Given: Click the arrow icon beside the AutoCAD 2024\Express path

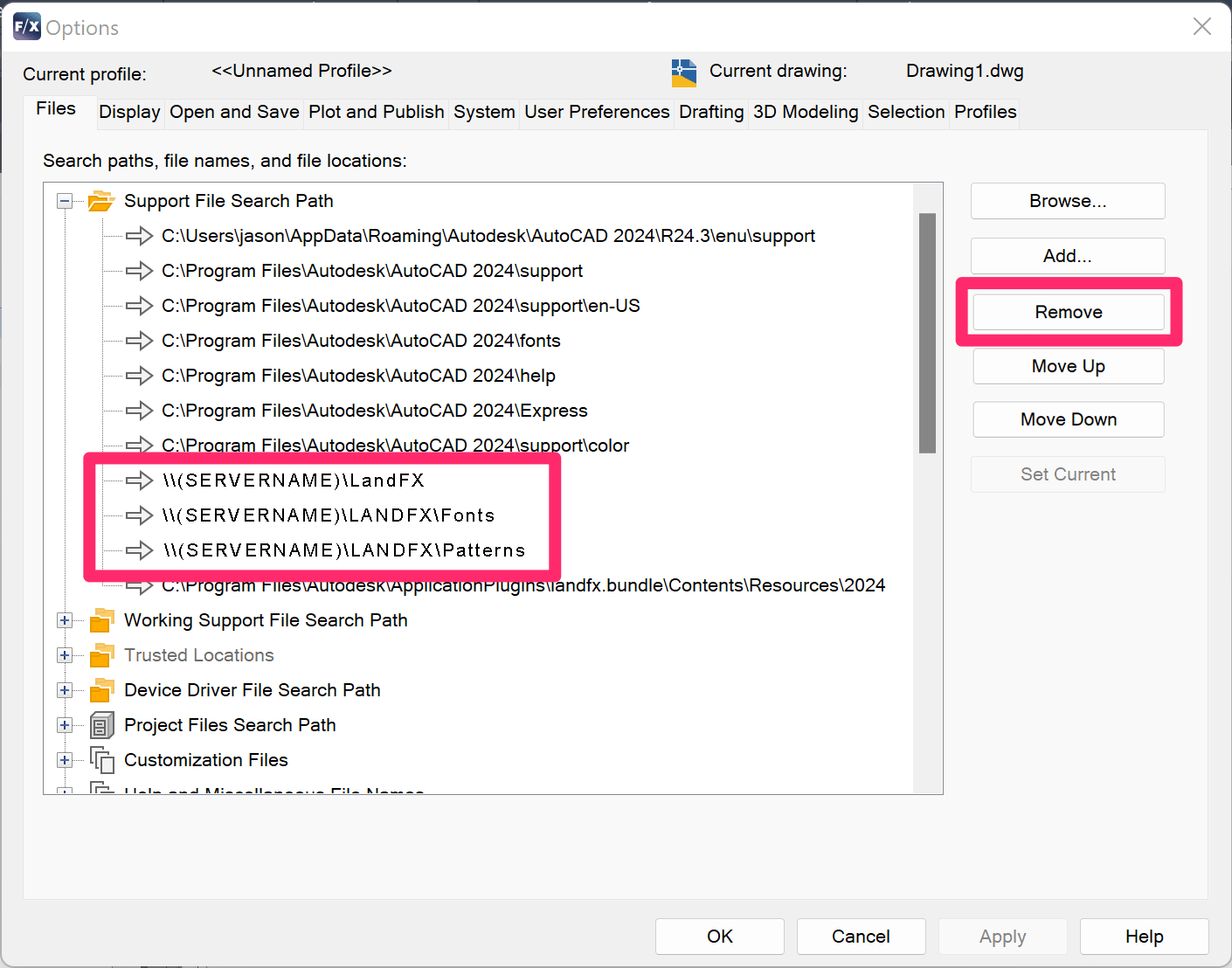Looking at the screenshot, I should pyautogui.click(x=139, y=411).
